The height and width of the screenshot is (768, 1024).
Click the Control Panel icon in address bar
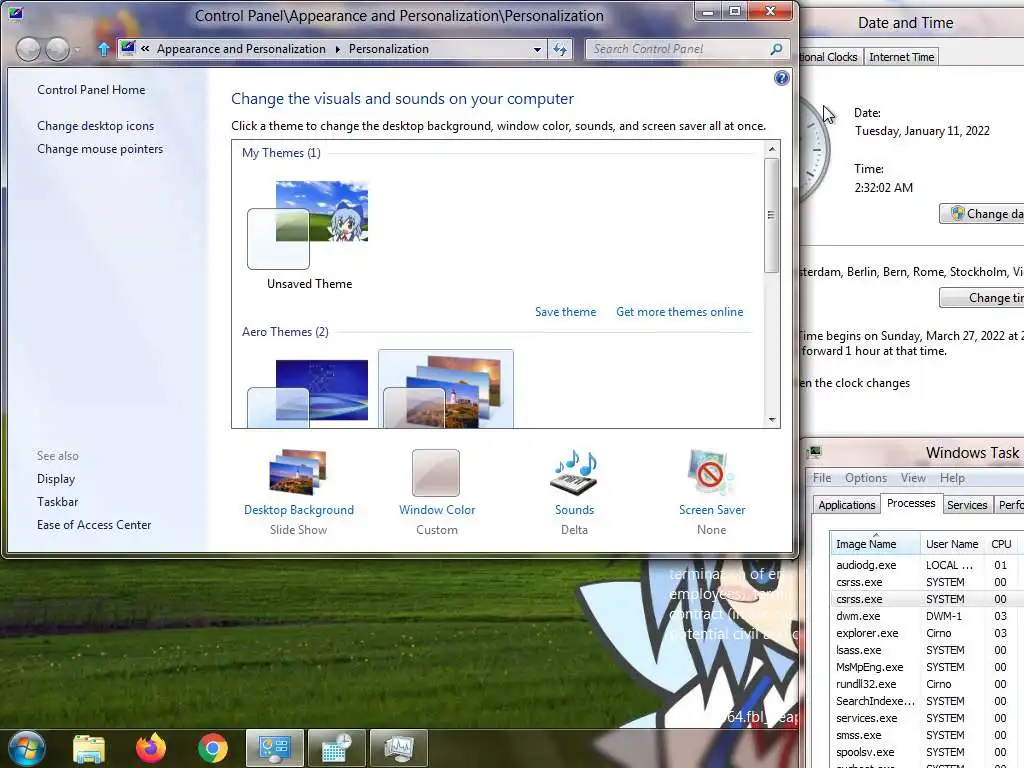pyautogui.click(x=128, y=48)
